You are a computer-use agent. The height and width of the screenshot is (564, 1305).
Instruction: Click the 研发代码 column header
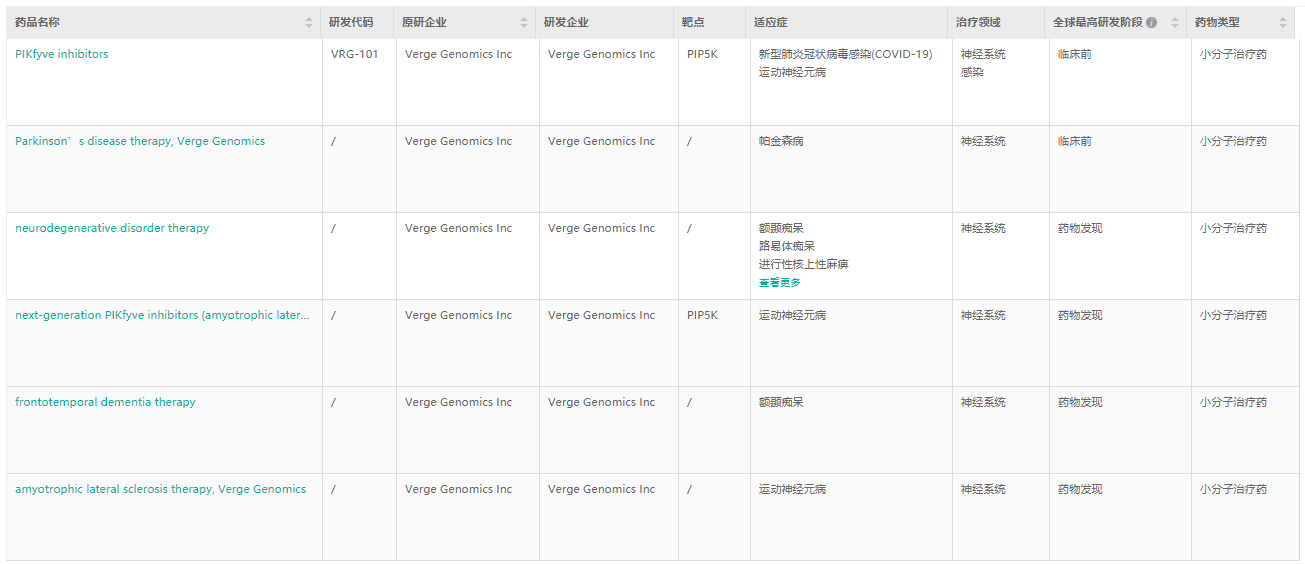point(351,22)
